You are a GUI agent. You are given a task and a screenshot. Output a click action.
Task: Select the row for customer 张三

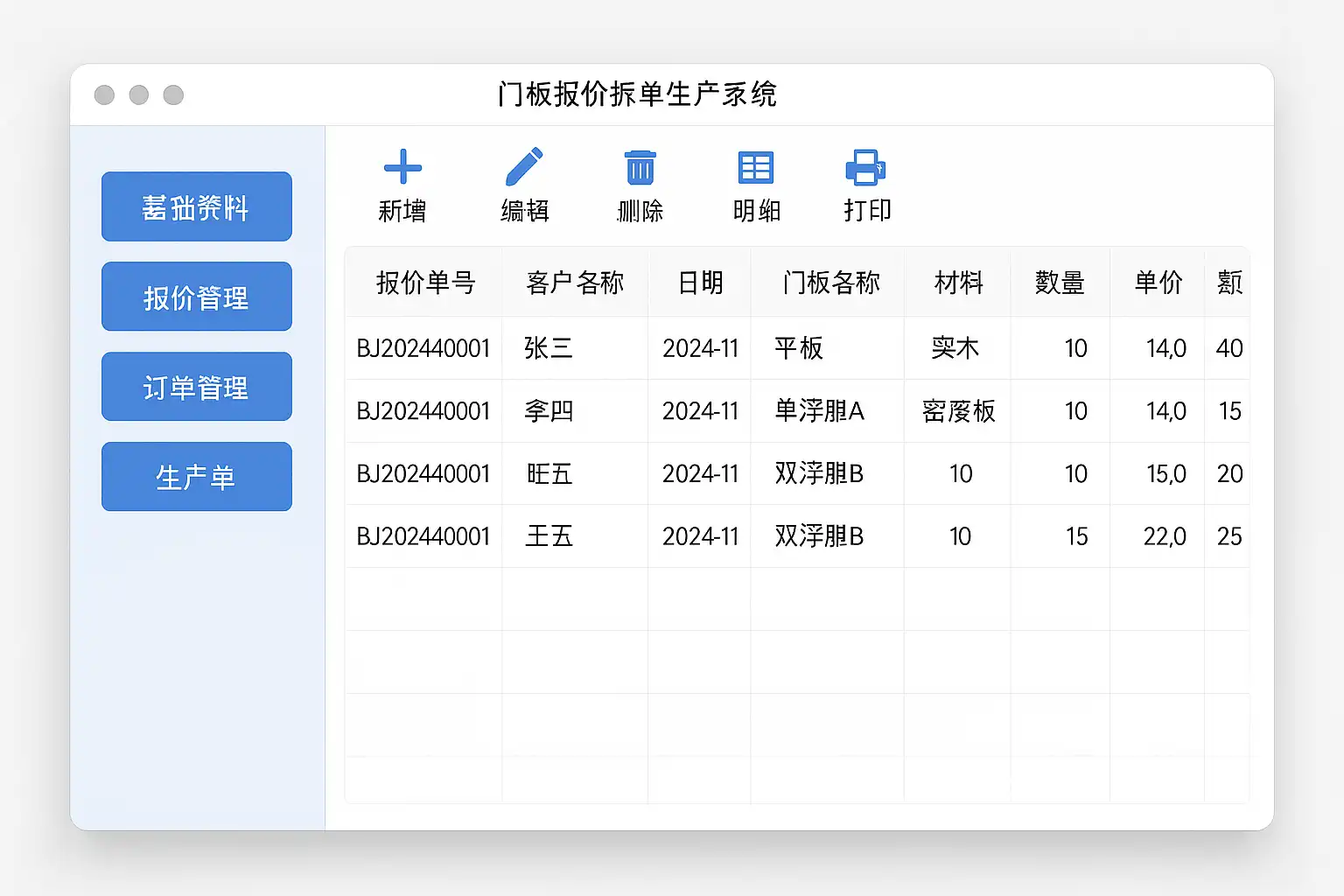point(797,348)
